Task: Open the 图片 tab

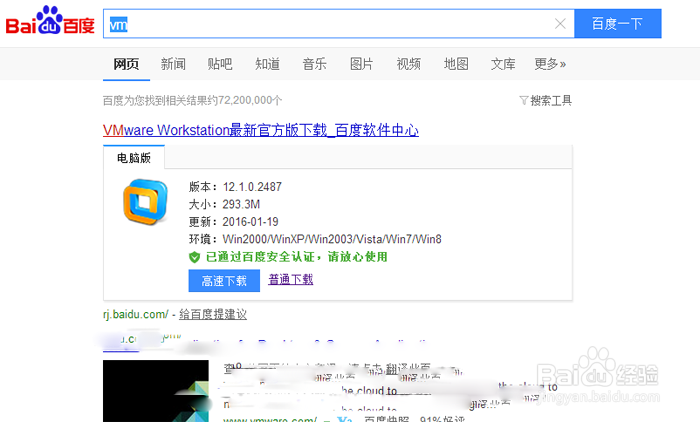Action: point(362,64)
